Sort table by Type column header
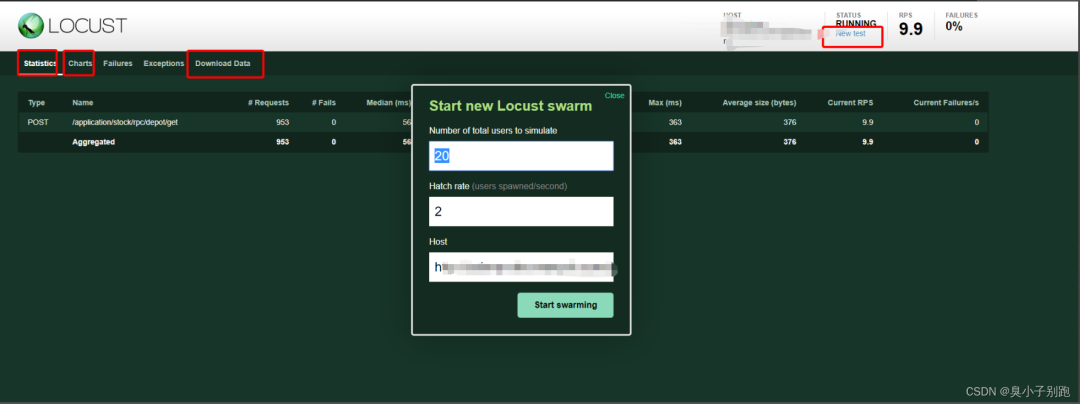 point(37,103)
